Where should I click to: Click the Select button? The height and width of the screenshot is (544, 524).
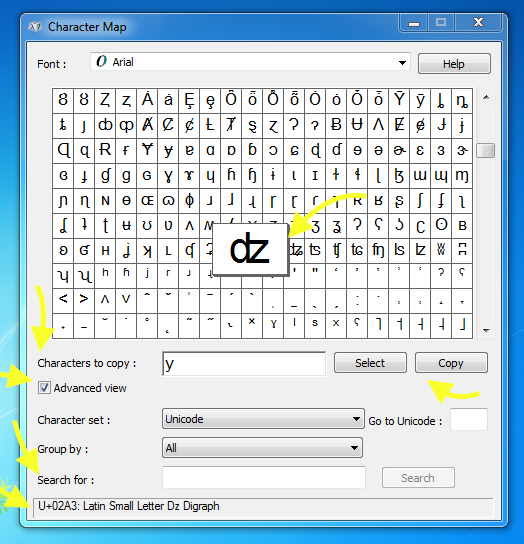click(370, 363)
